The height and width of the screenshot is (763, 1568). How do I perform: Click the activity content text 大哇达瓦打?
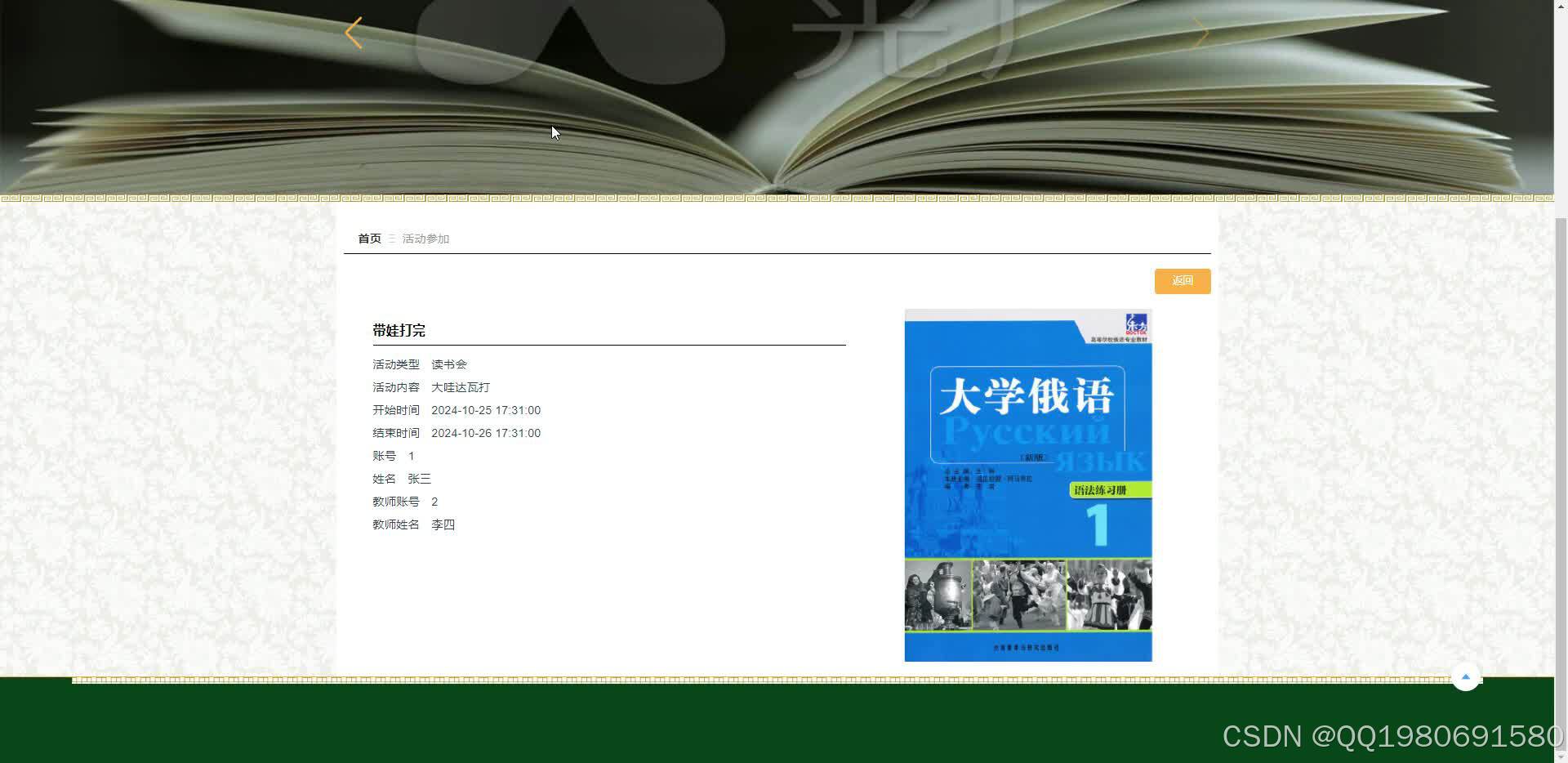460,386
